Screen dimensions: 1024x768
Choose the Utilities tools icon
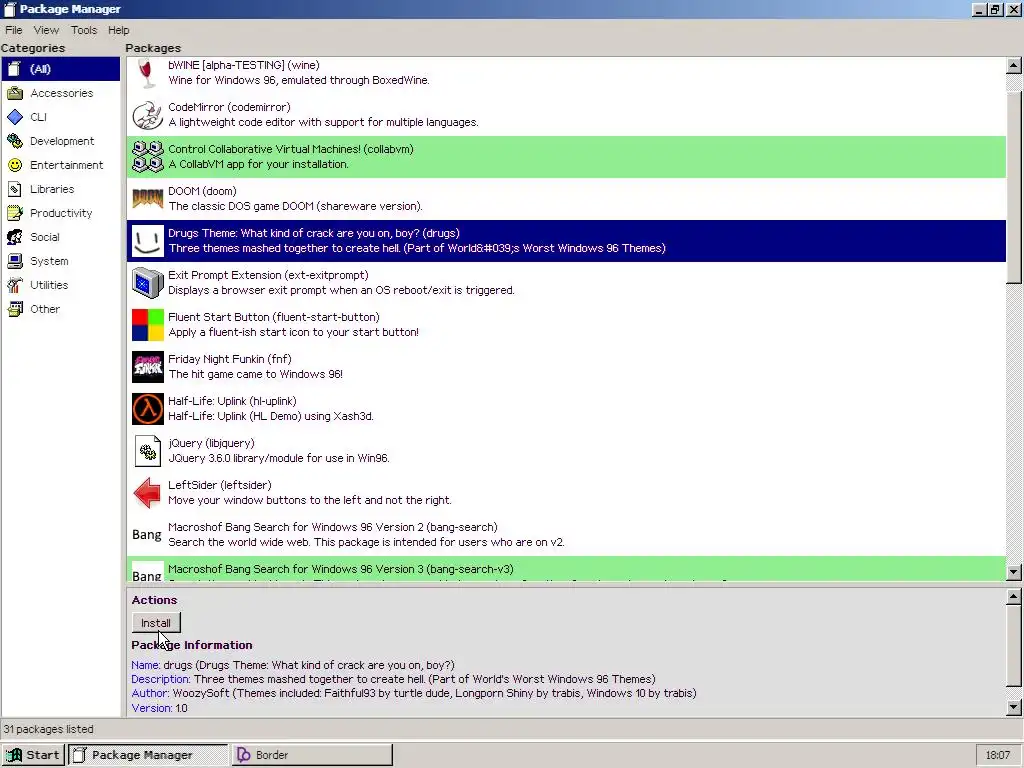click(x=14, y=285)
